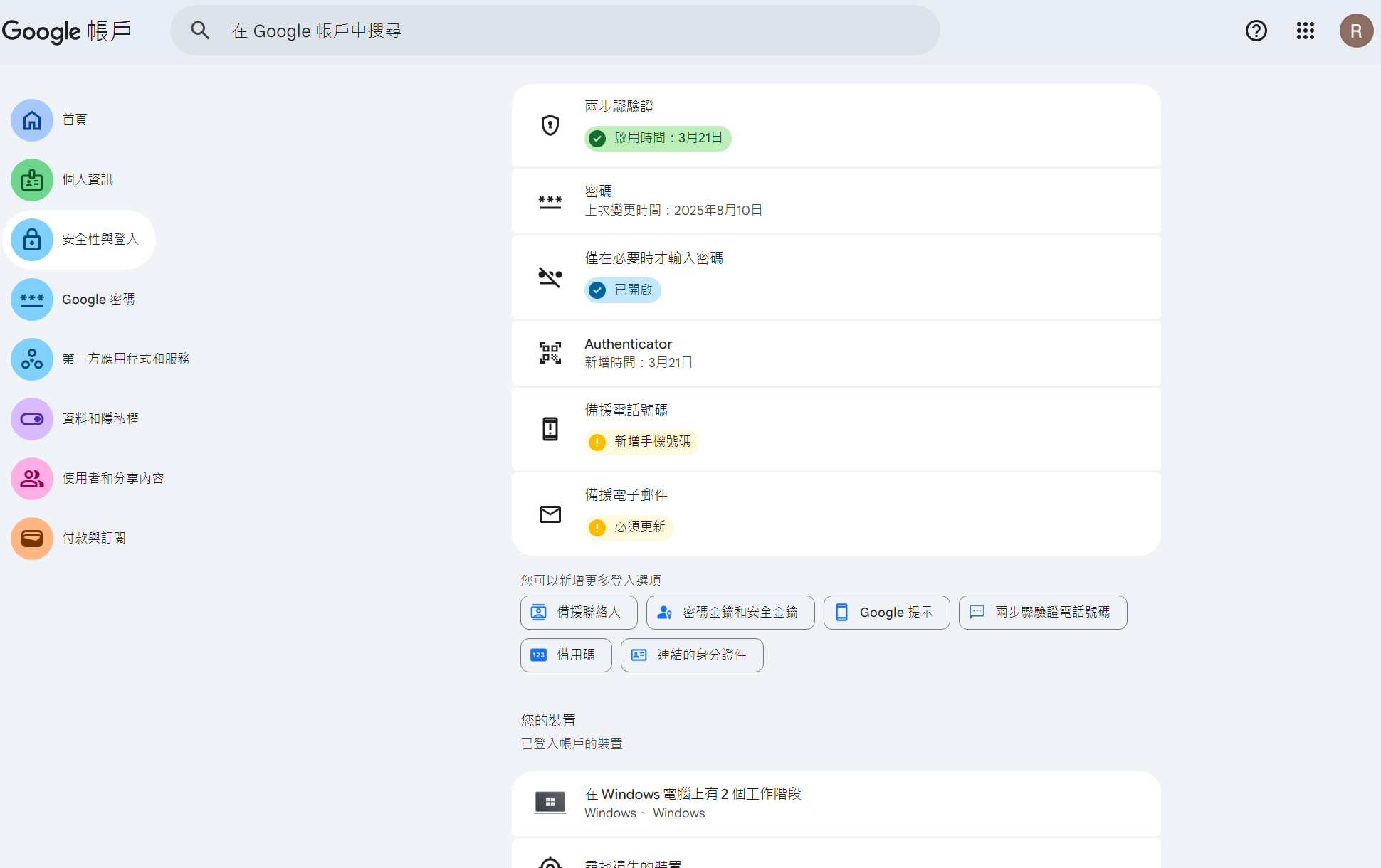This screenshot has width=1381, height=868.
Task: Open the 兩步驟驗證 settings row
Action: [835, 125]
